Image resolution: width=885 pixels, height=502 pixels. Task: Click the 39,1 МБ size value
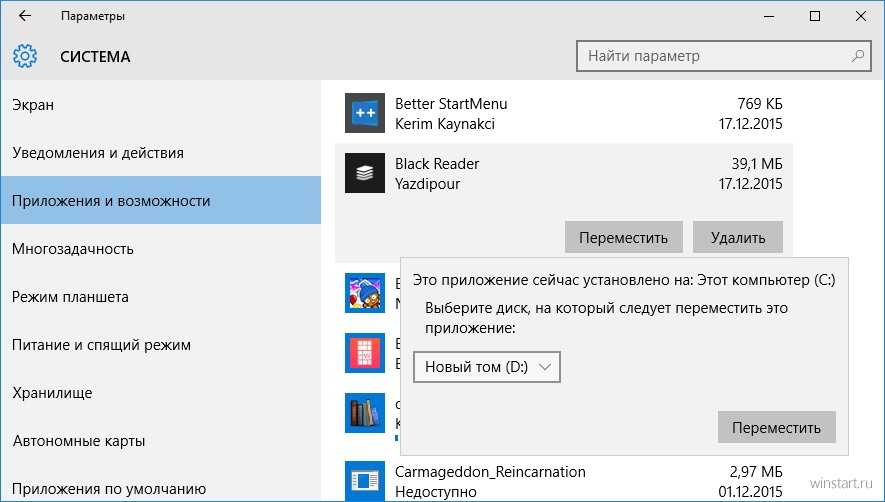(757, 164)
